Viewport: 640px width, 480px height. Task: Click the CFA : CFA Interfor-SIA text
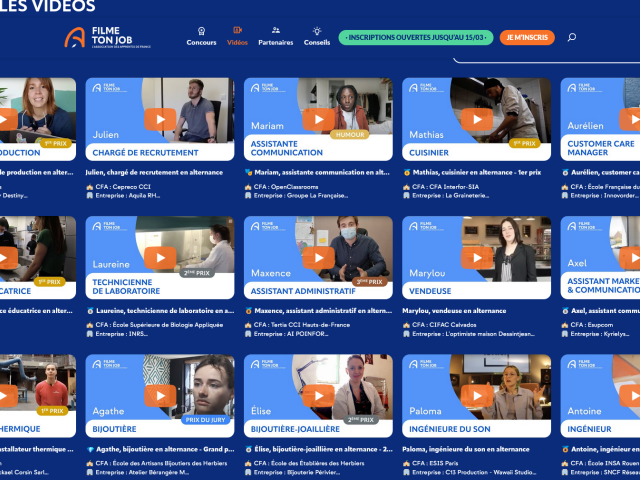click(445, 187)
